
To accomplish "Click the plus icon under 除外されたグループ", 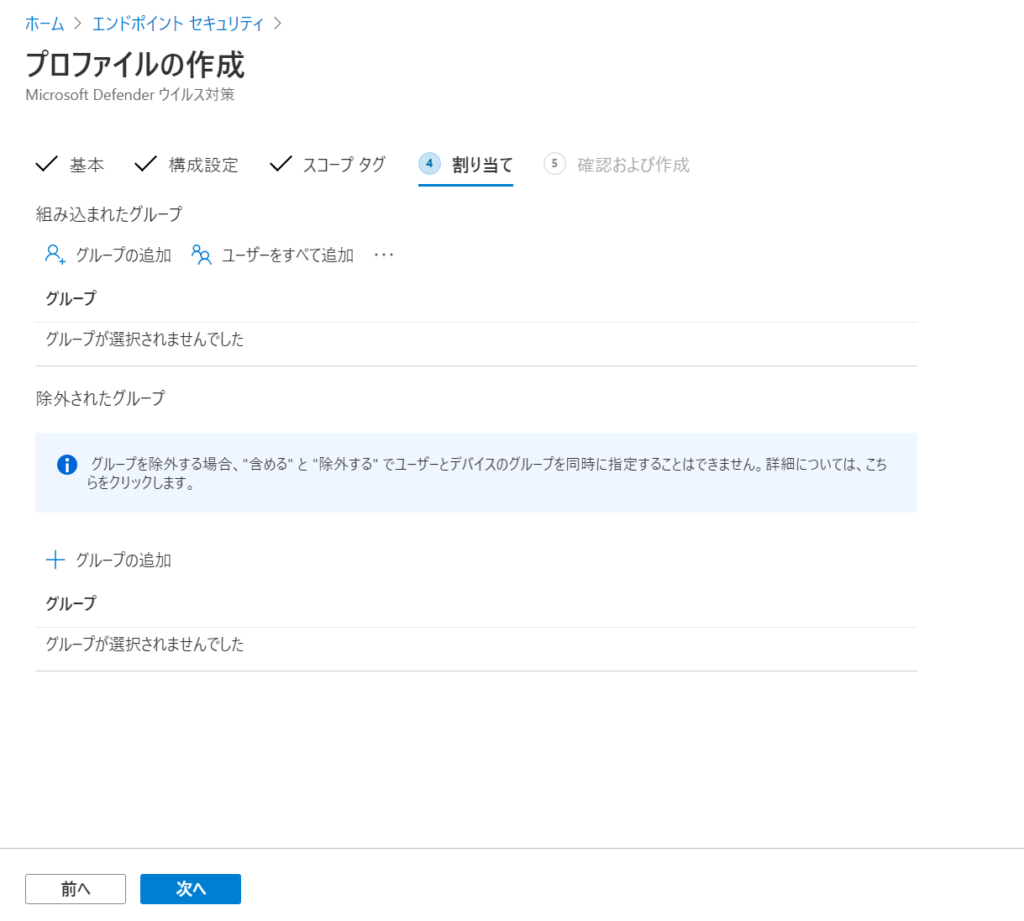I will point(55,560).
